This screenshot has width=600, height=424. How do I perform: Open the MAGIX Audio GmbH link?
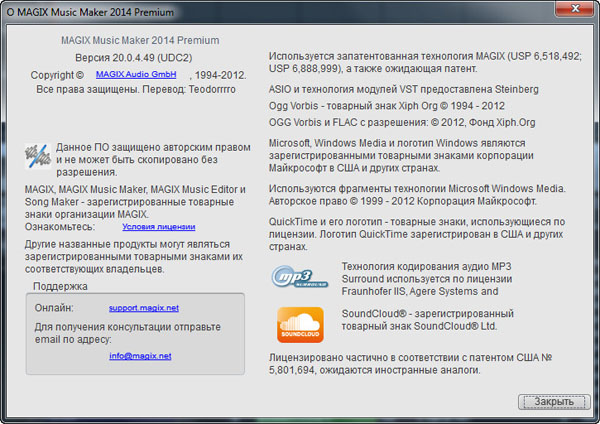coord(136,75)
